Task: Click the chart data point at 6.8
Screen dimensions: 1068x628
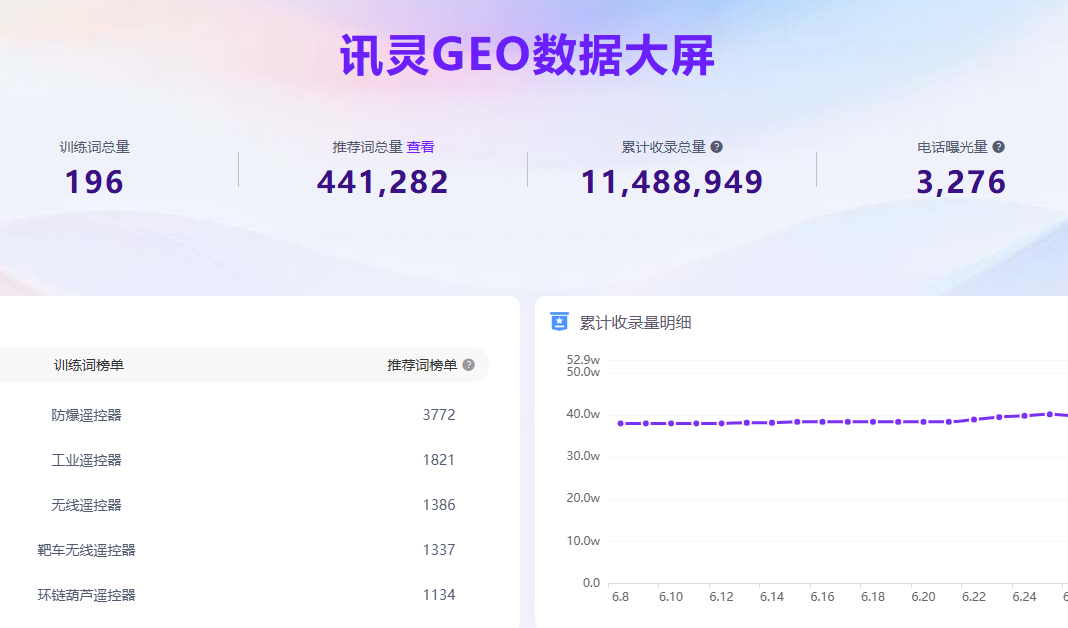Action: (621, 424)
